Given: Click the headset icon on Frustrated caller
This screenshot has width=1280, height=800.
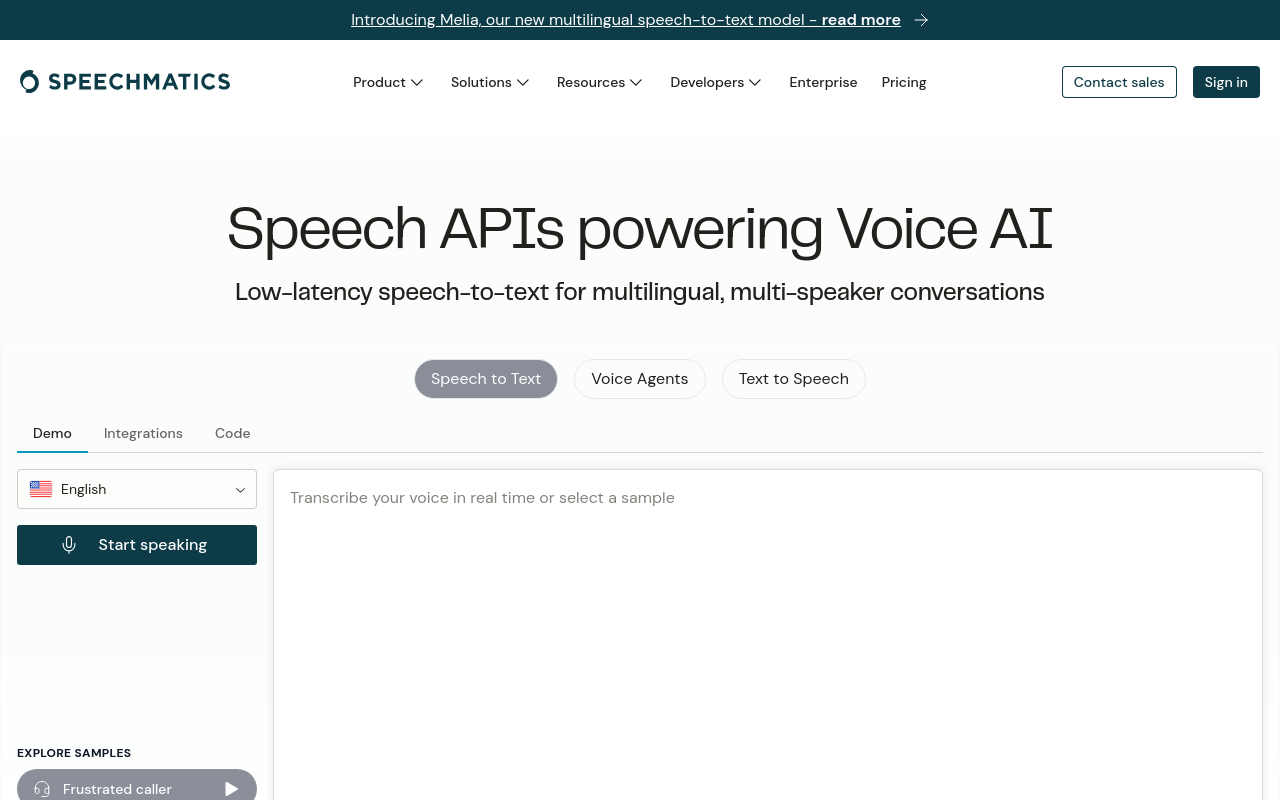Looking at the screenshot, I should pyautogui.click(x=42, y=789).
